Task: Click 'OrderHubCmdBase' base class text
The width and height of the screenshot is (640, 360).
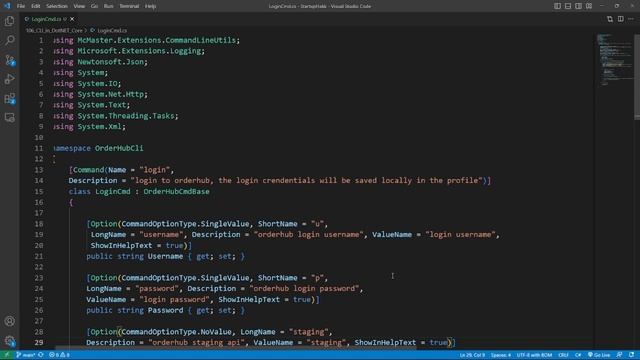Action: (176, 191)
